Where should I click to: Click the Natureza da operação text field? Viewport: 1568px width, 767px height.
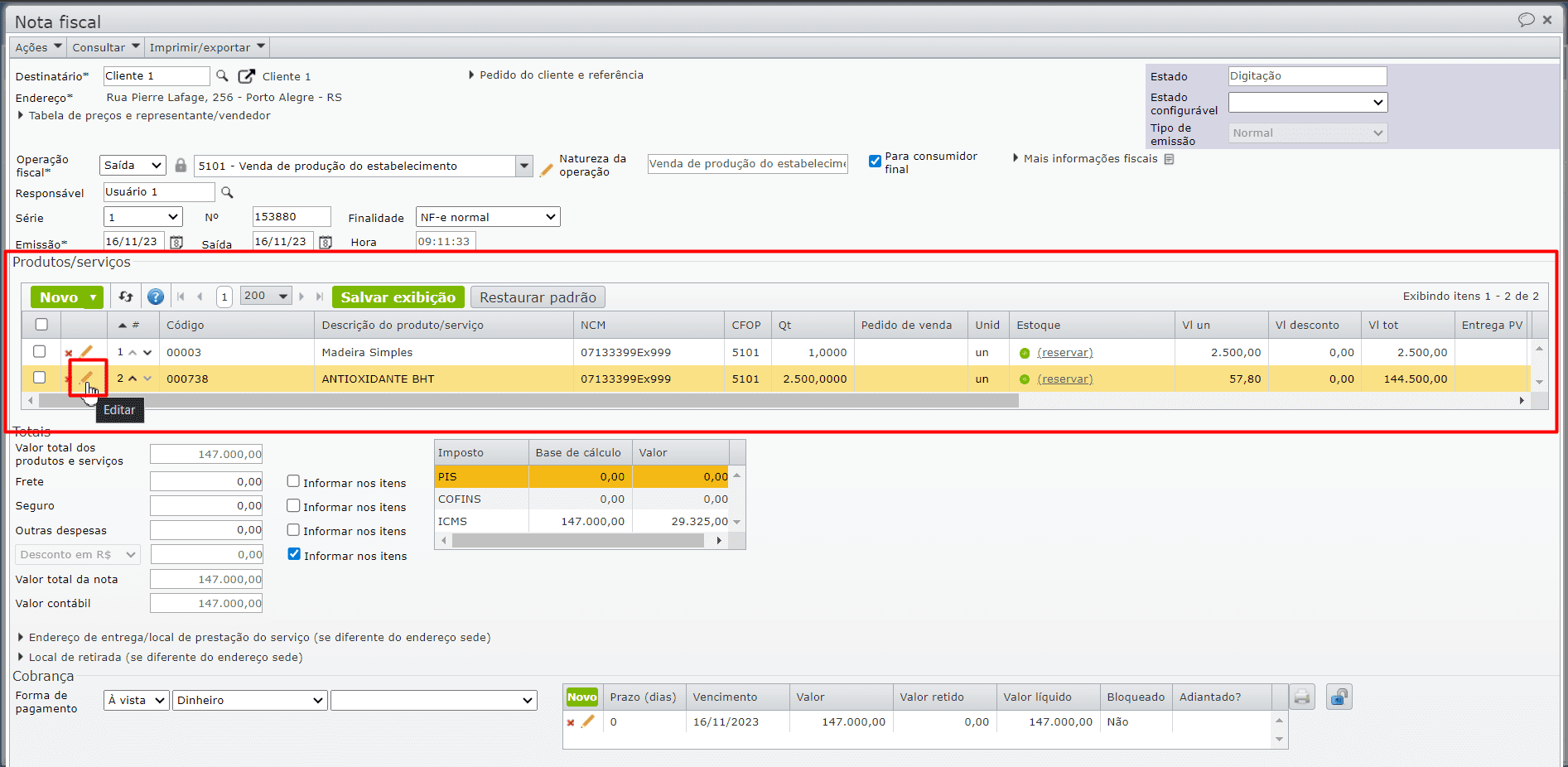point(748,164)
